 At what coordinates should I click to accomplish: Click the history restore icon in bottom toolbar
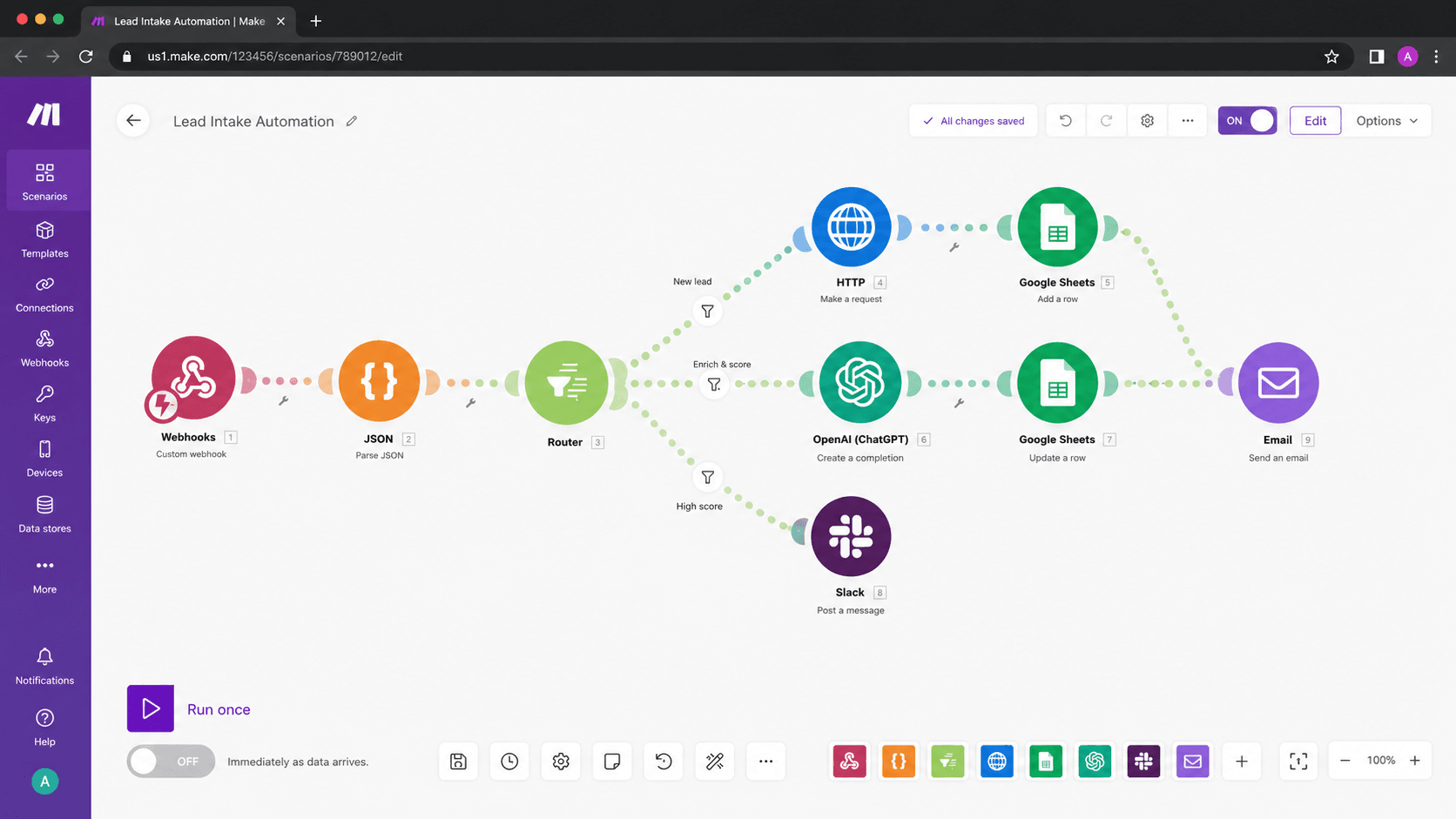(664, 762)
